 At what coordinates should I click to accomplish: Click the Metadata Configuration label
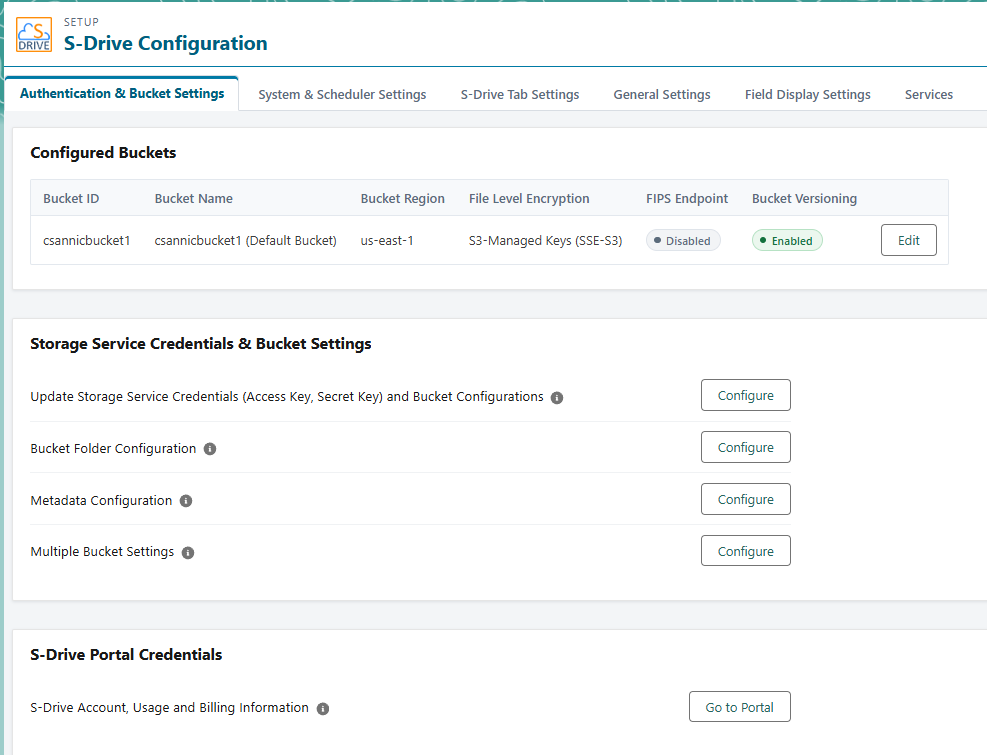pyautogui.click(x=101, y=501)
